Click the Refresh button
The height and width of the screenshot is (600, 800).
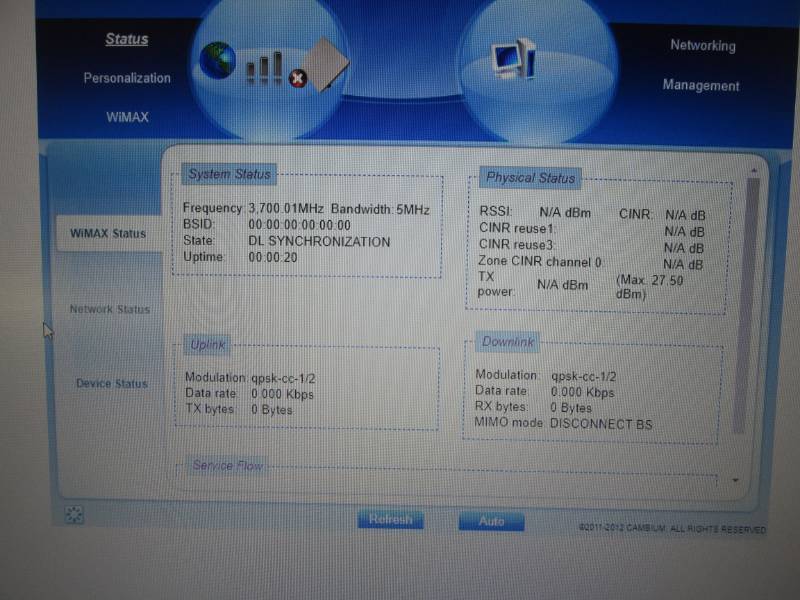tap(390, 519)
